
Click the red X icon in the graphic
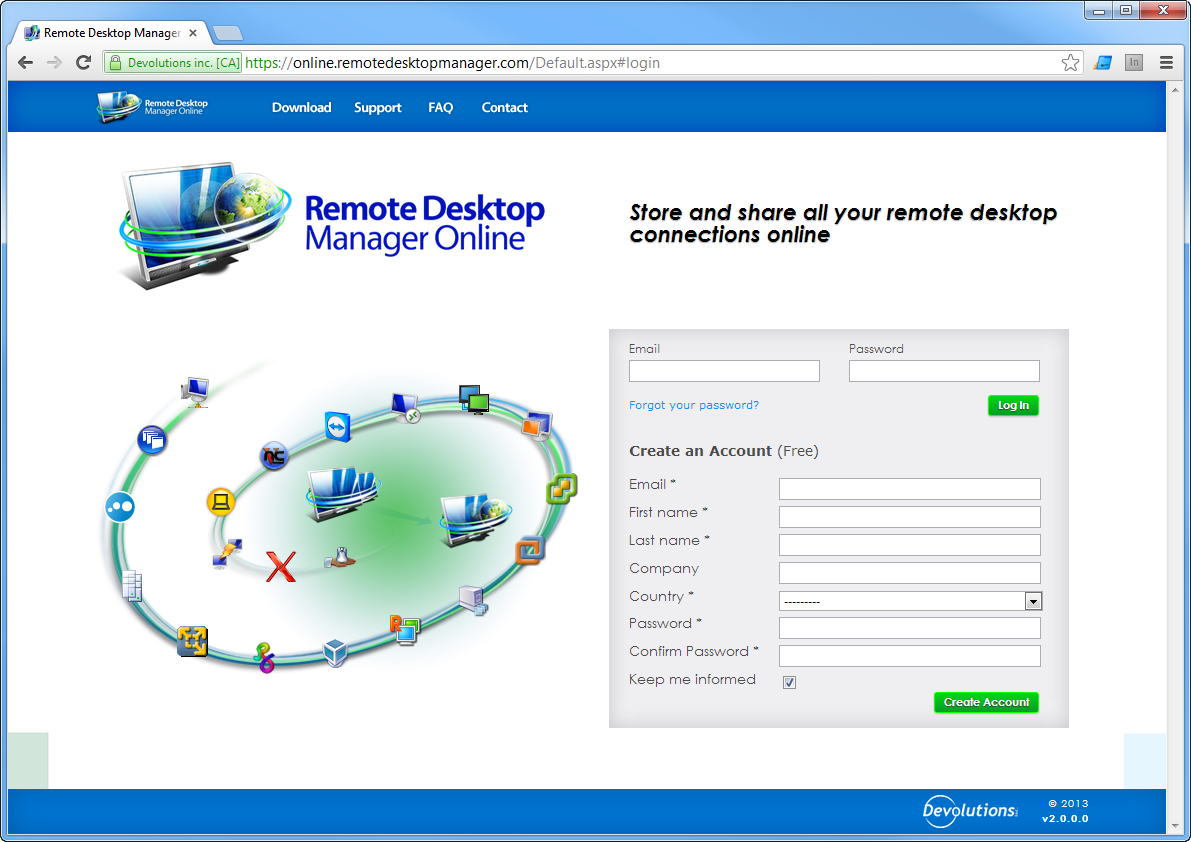point(280,566)
